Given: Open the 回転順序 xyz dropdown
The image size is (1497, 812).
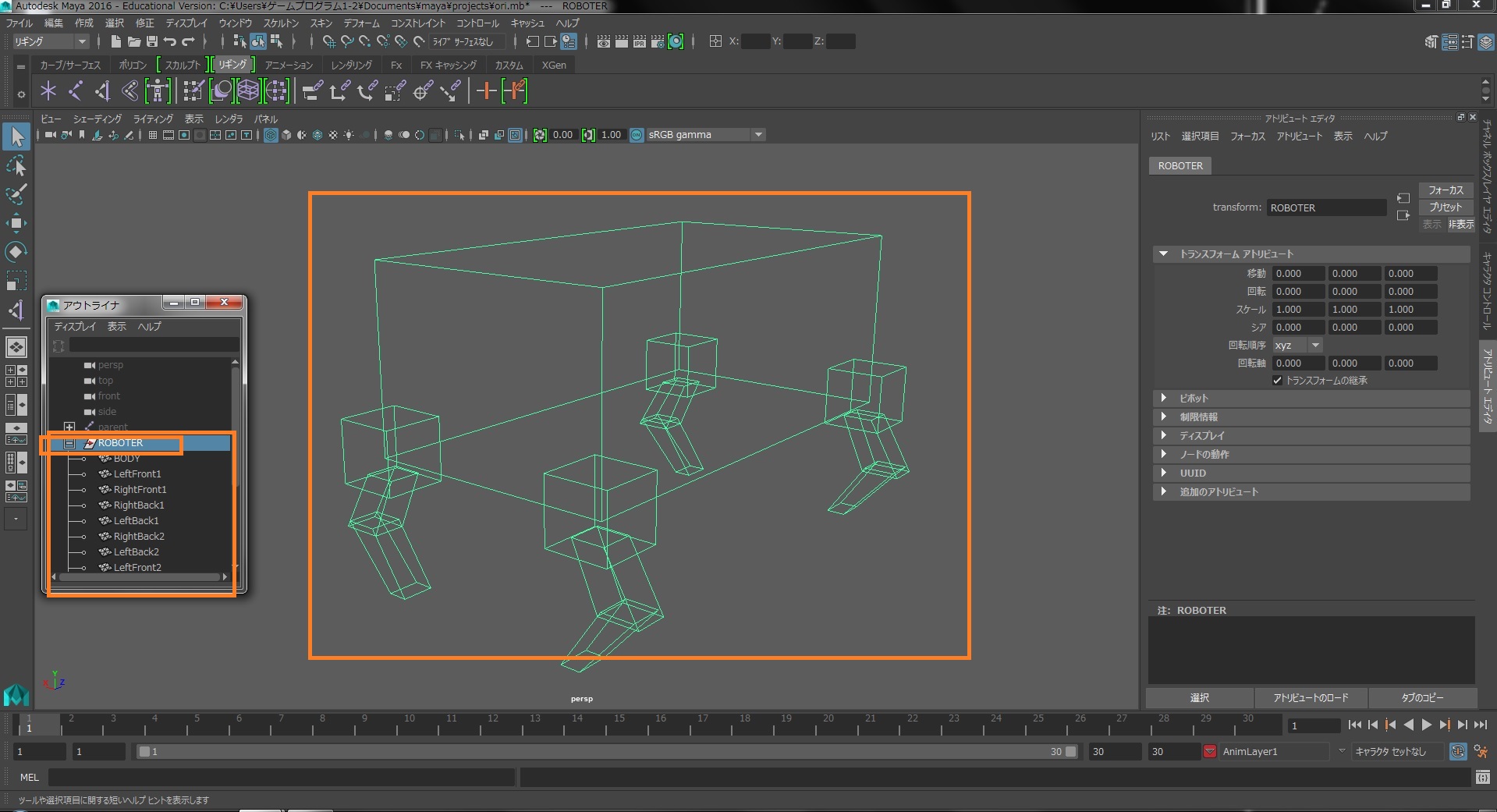Looking at the screenshot, I should 1297,346.
